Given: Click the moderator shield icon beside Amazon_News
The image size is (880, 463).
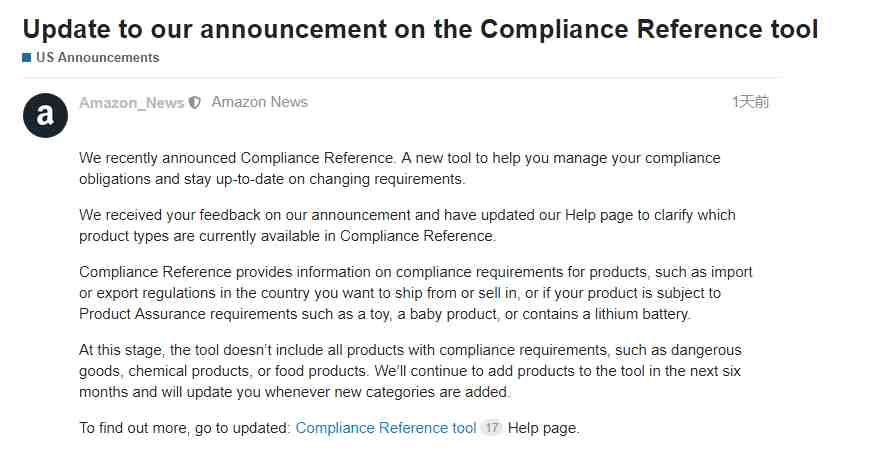Looking at the screenshot, I should (195, 103).
